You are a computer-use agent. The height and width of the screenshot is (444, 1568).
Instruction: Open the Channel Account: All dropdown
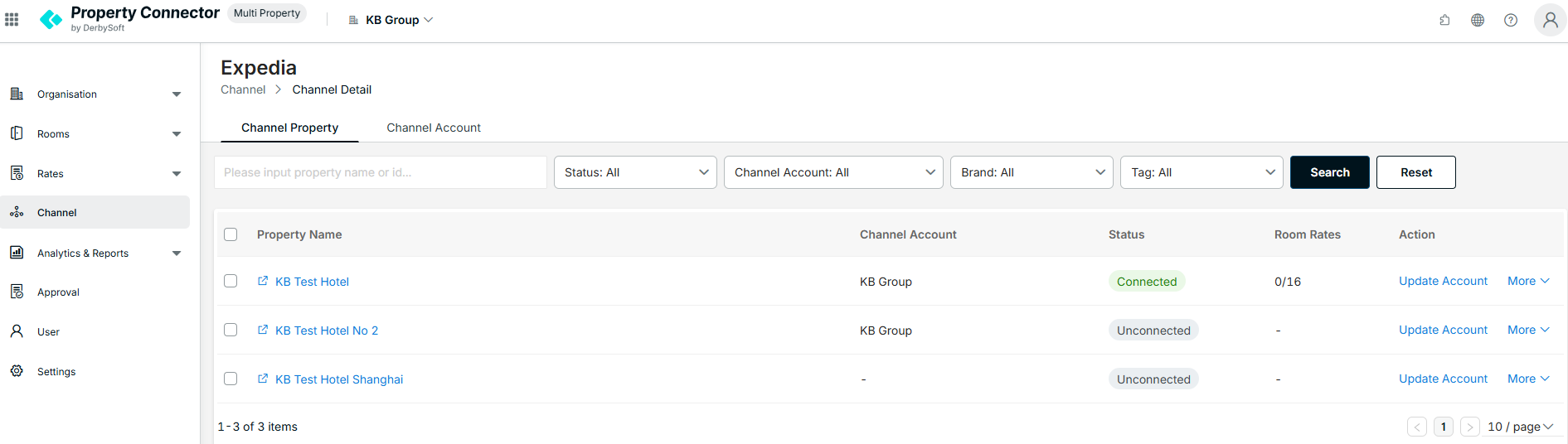click(x=833, y=172)
